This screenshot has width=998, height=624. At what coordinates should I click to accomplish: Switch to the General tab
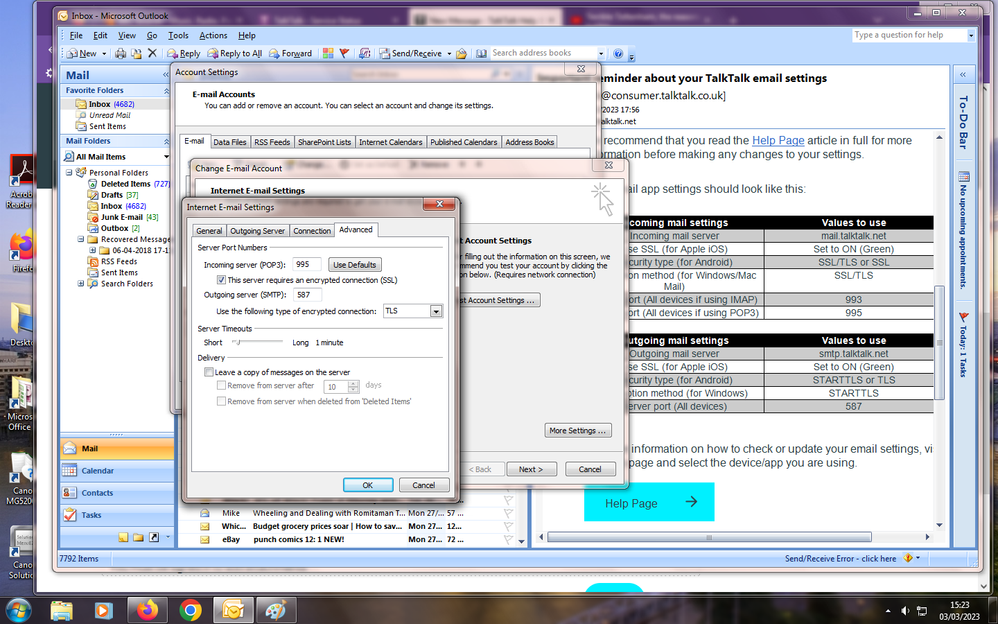pyautogui.click(x=209, y=231)
